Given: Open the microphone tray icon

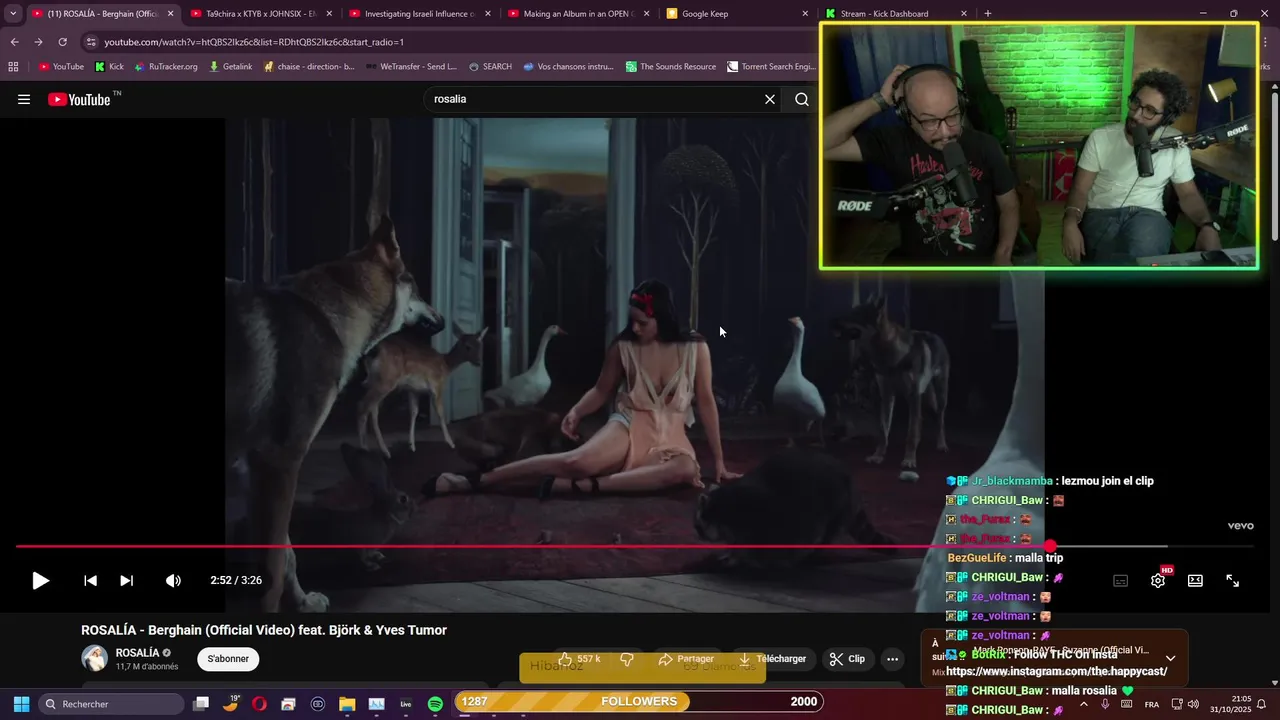Looking at the screenshot, I should 1105,704.
